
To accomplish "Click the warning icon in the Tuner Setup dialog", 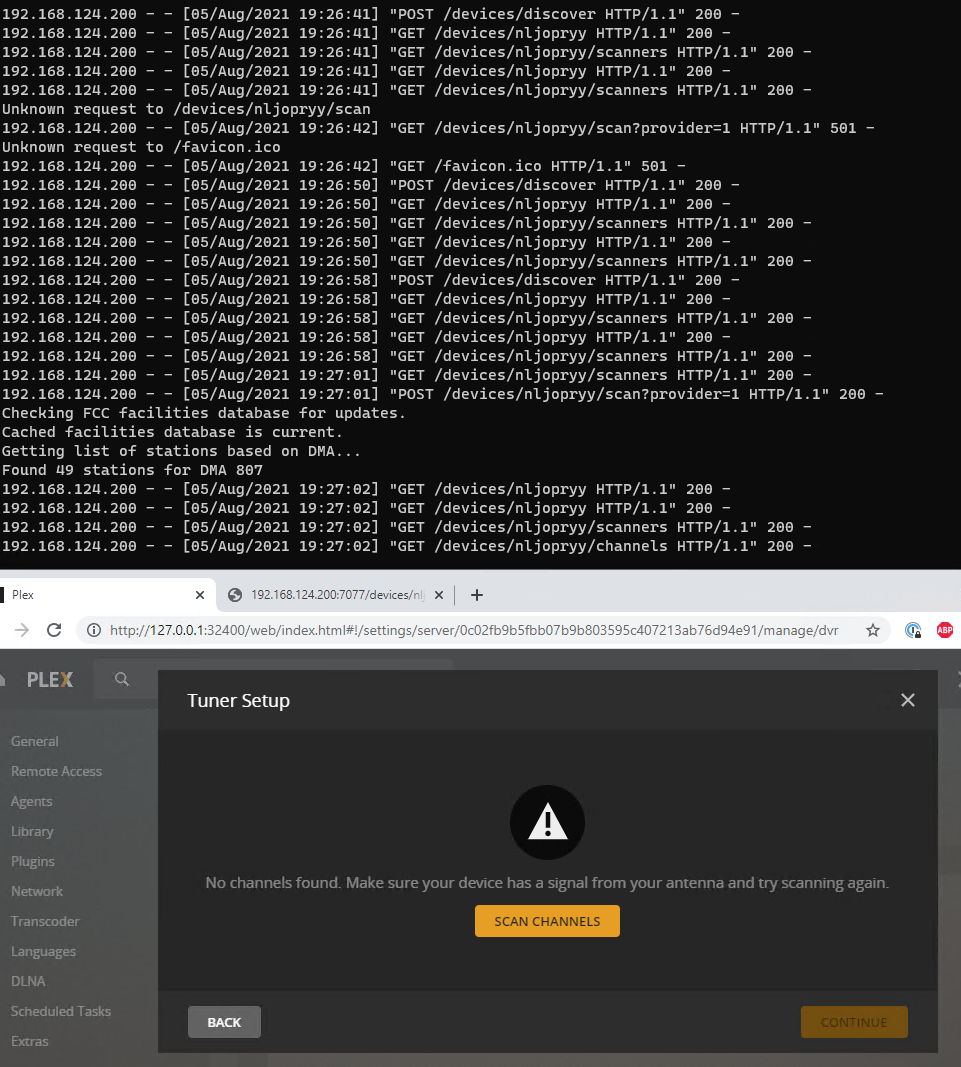I will (x=547, y=822).
